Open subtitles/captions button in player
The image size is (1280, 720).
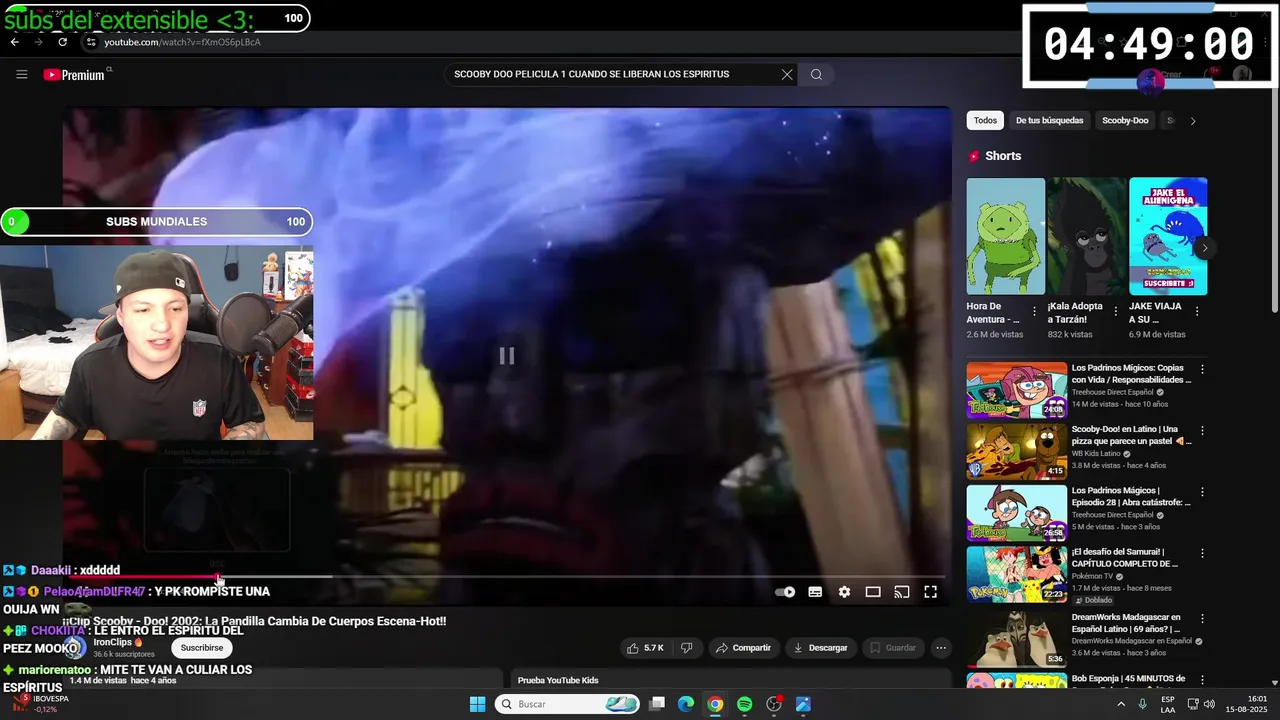pos(815,592)
